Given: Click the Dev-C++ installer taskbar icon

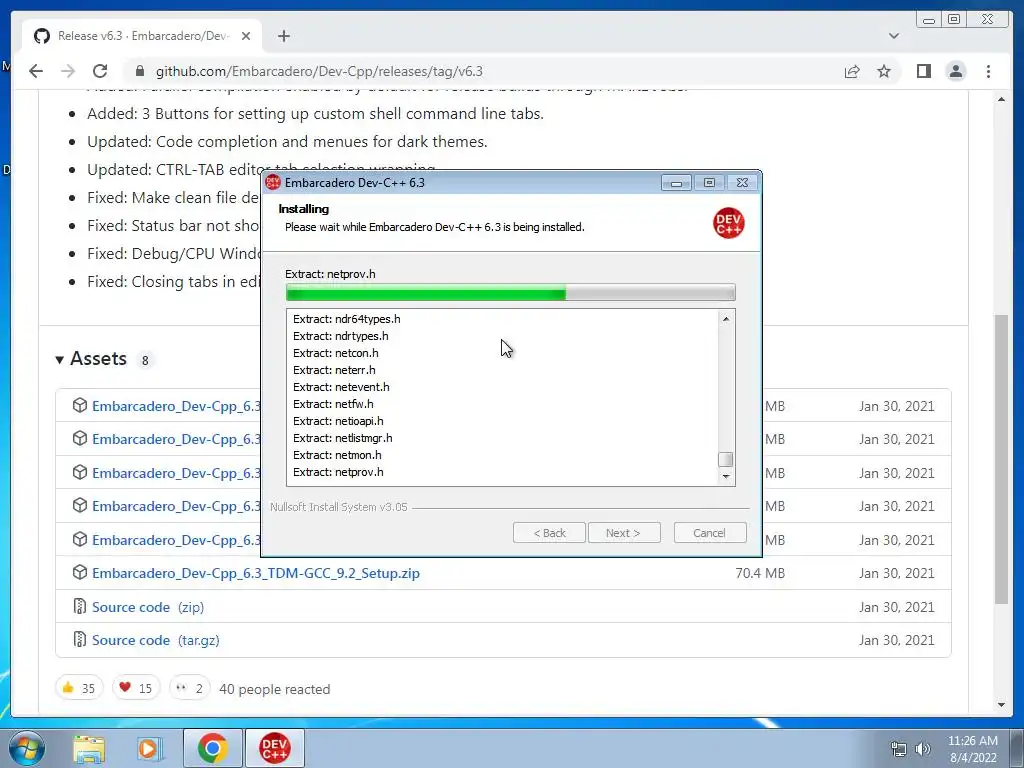Looking at the screenshot, I should [x=274, y=748].
